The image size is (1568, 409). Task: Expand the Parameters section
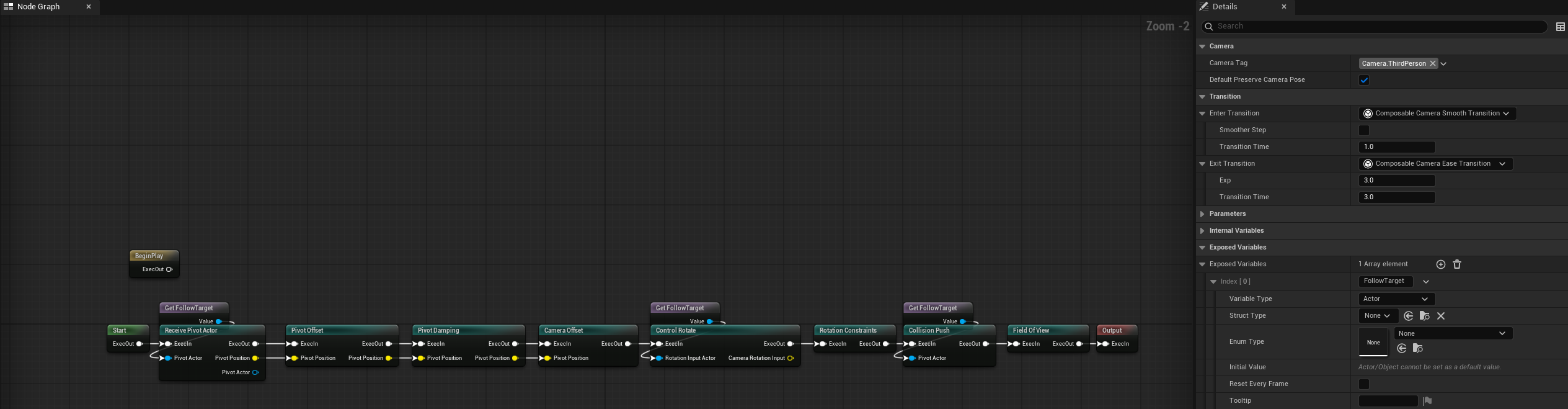1202,214
